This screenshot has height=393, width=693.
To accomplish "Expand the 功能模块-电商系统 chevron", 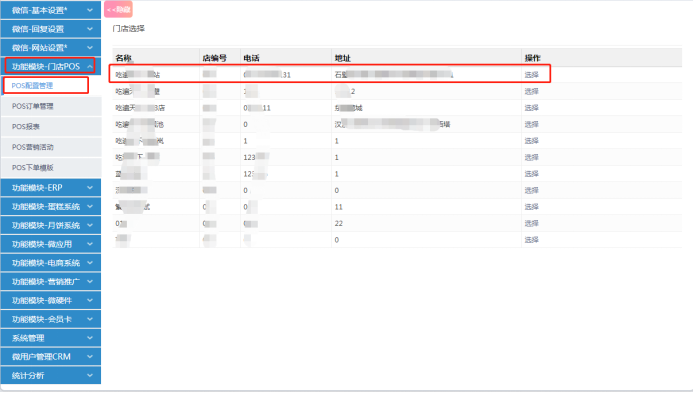I will 90,263.
